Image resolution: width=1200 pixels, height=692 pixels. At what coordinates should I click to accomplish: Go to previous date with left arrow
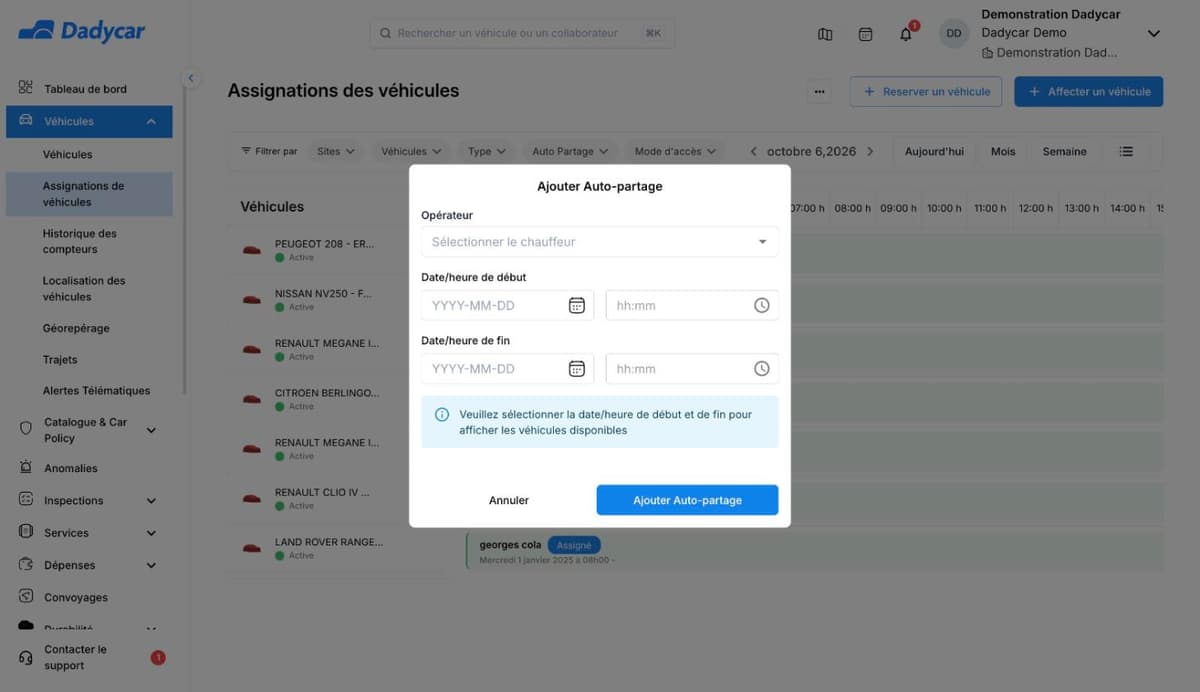point(754,152)
